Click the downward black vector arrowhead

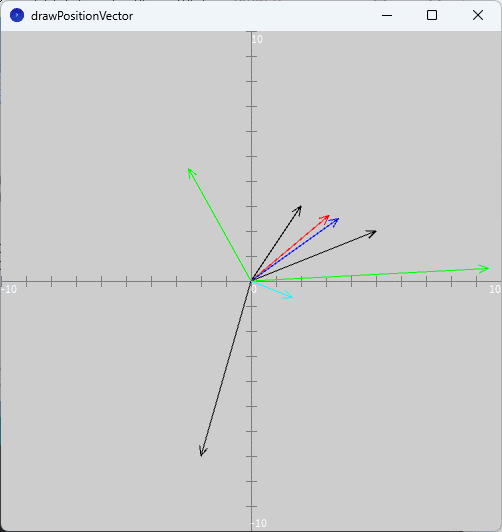(203, 452)
